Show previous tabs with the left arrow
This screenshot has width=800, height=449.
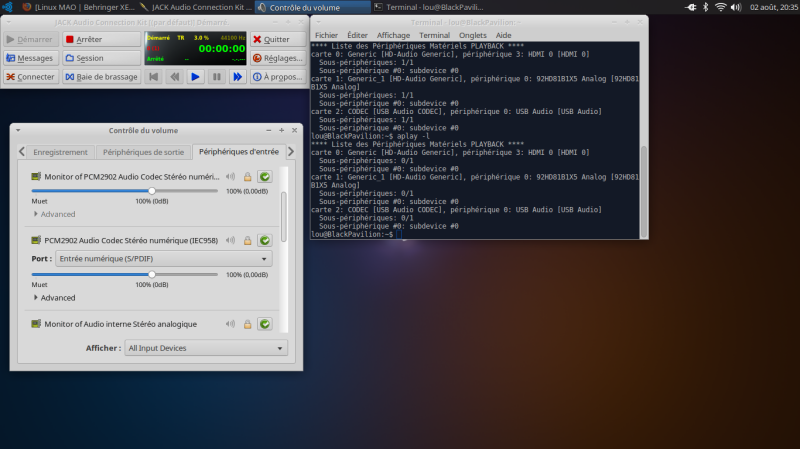(x=21, y=152)
